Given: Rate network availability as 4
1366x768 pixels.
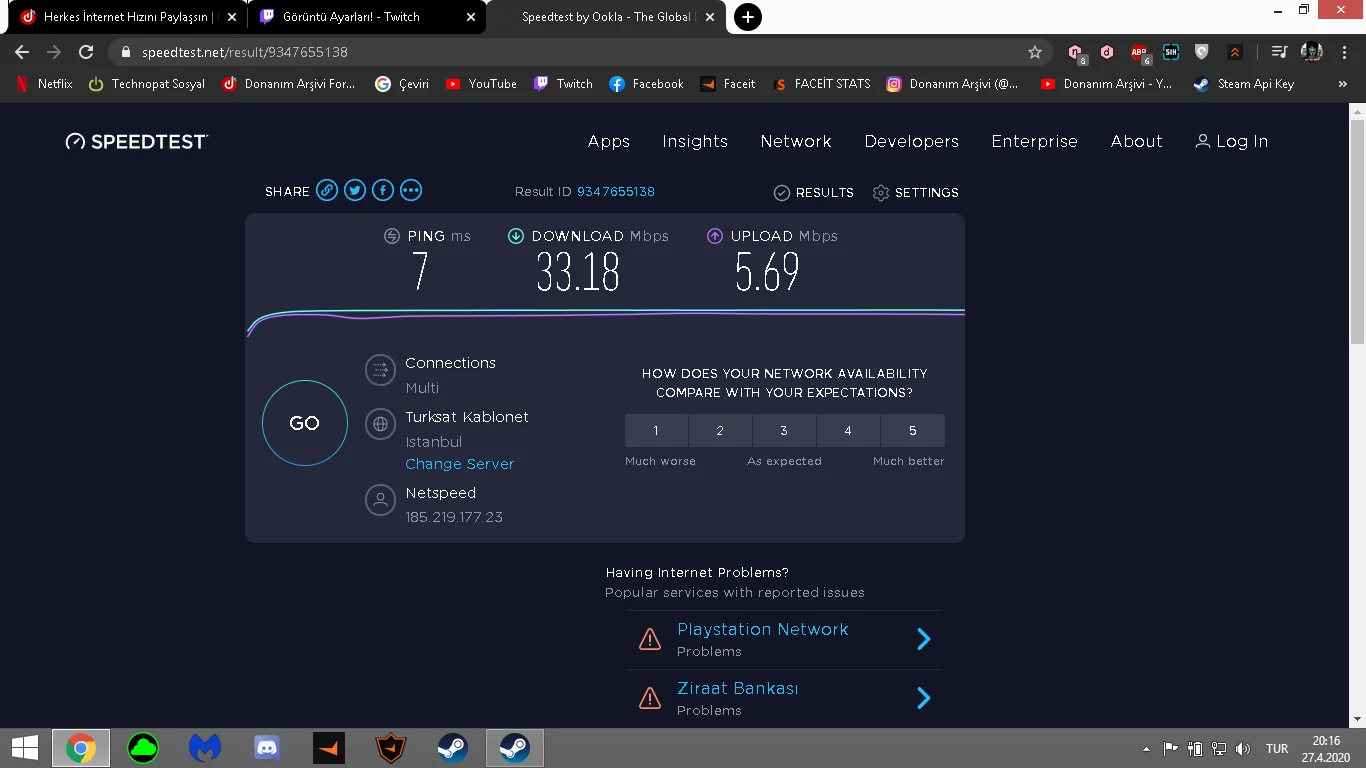Looking at the screenshot, I should click(x=848, y=431).
